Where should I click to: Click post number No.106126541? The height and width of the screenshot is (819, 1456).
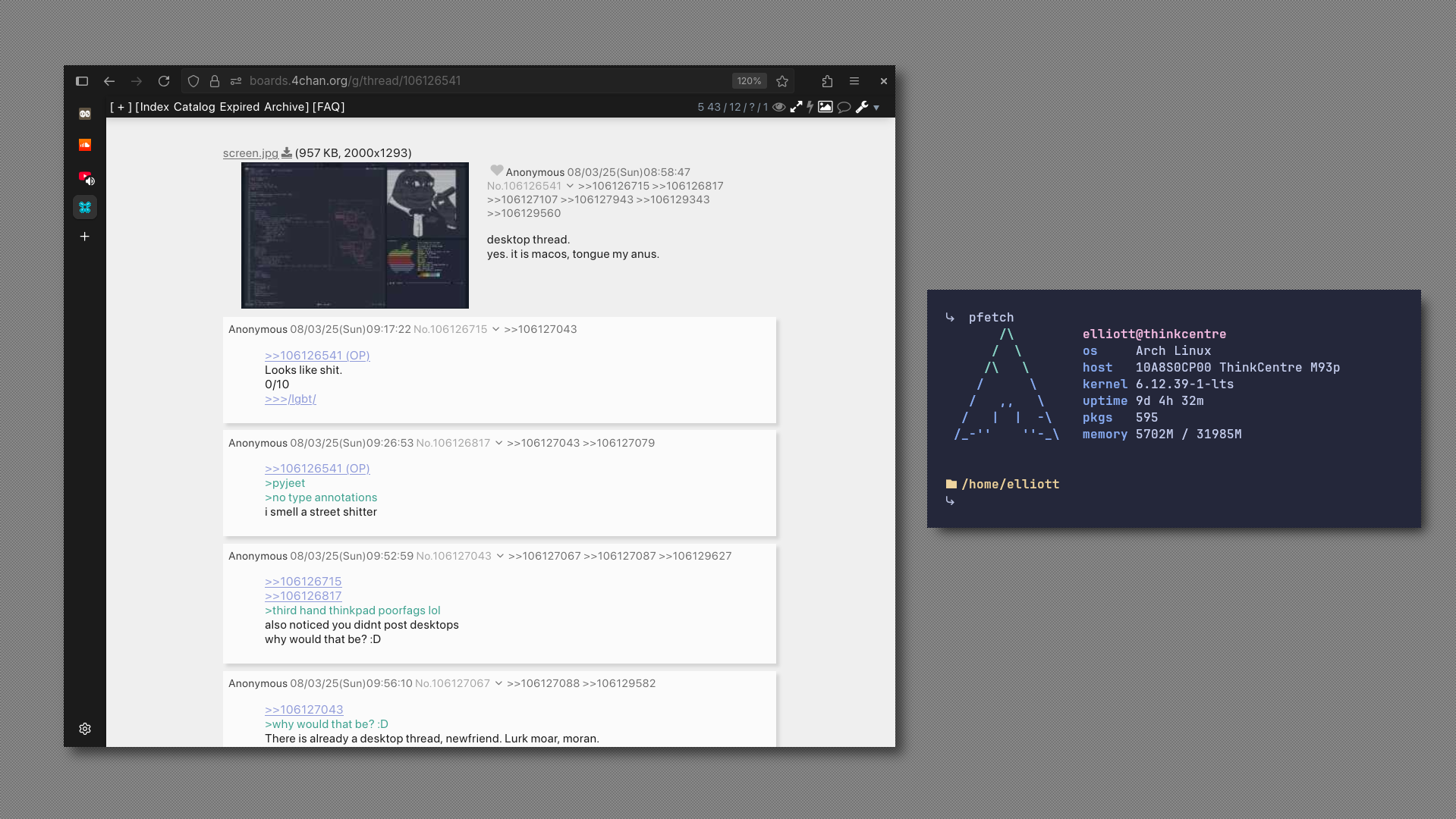click(524, 186)
